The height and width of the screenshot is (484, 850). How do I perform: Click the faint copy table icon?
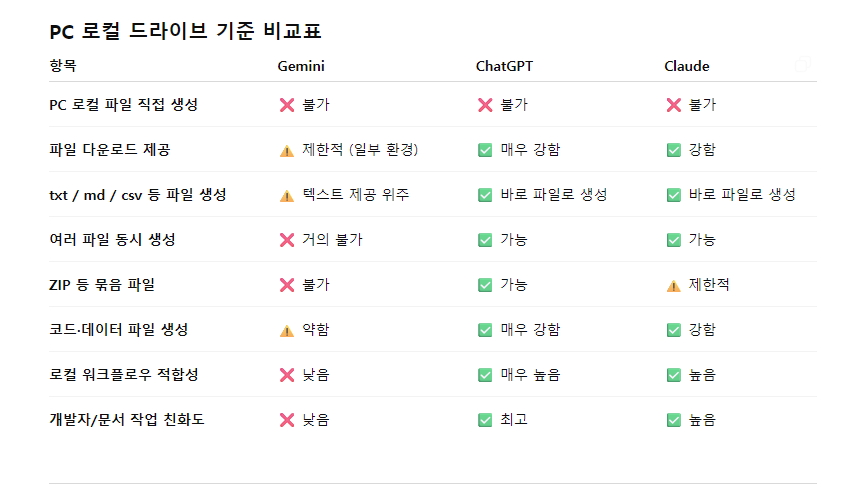(802, 66)
